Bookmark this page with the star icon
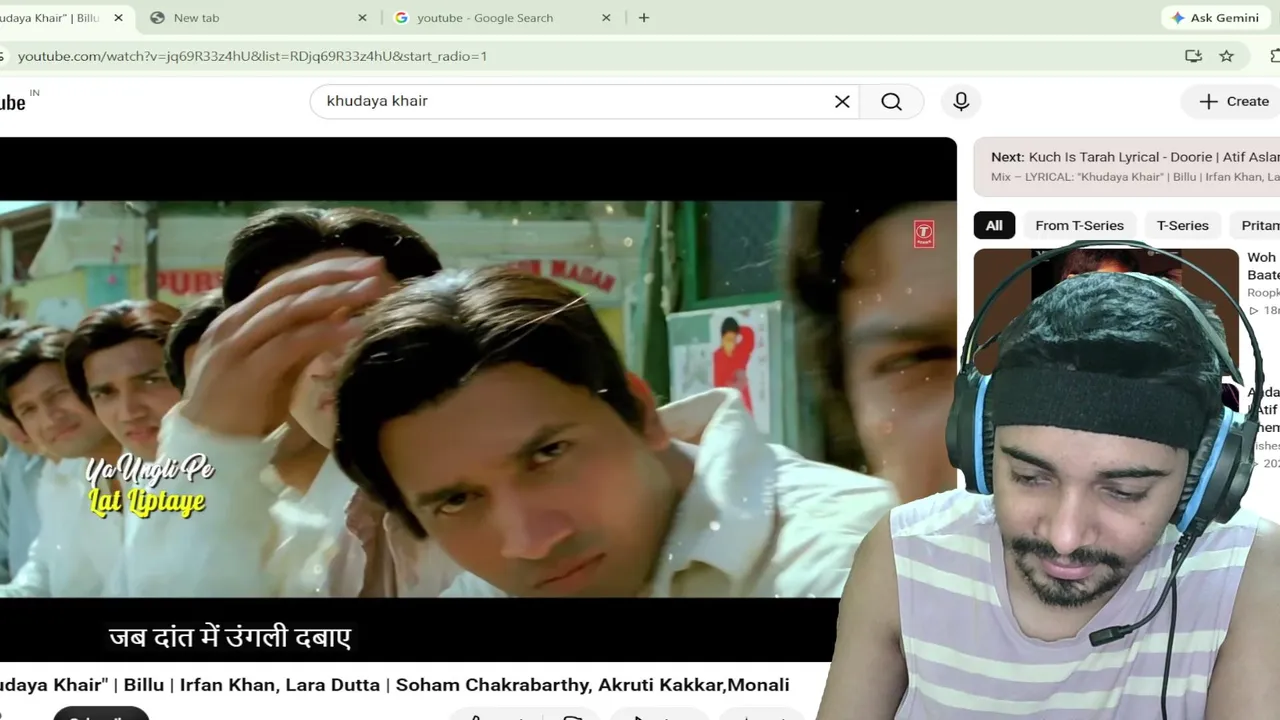This screenshot has height=720, width=1280. (x=1227, y=56)
